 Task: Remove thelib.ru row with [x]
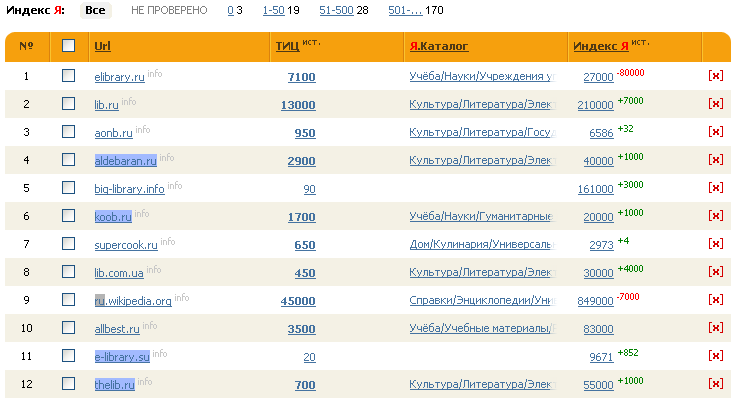[715, 384]
